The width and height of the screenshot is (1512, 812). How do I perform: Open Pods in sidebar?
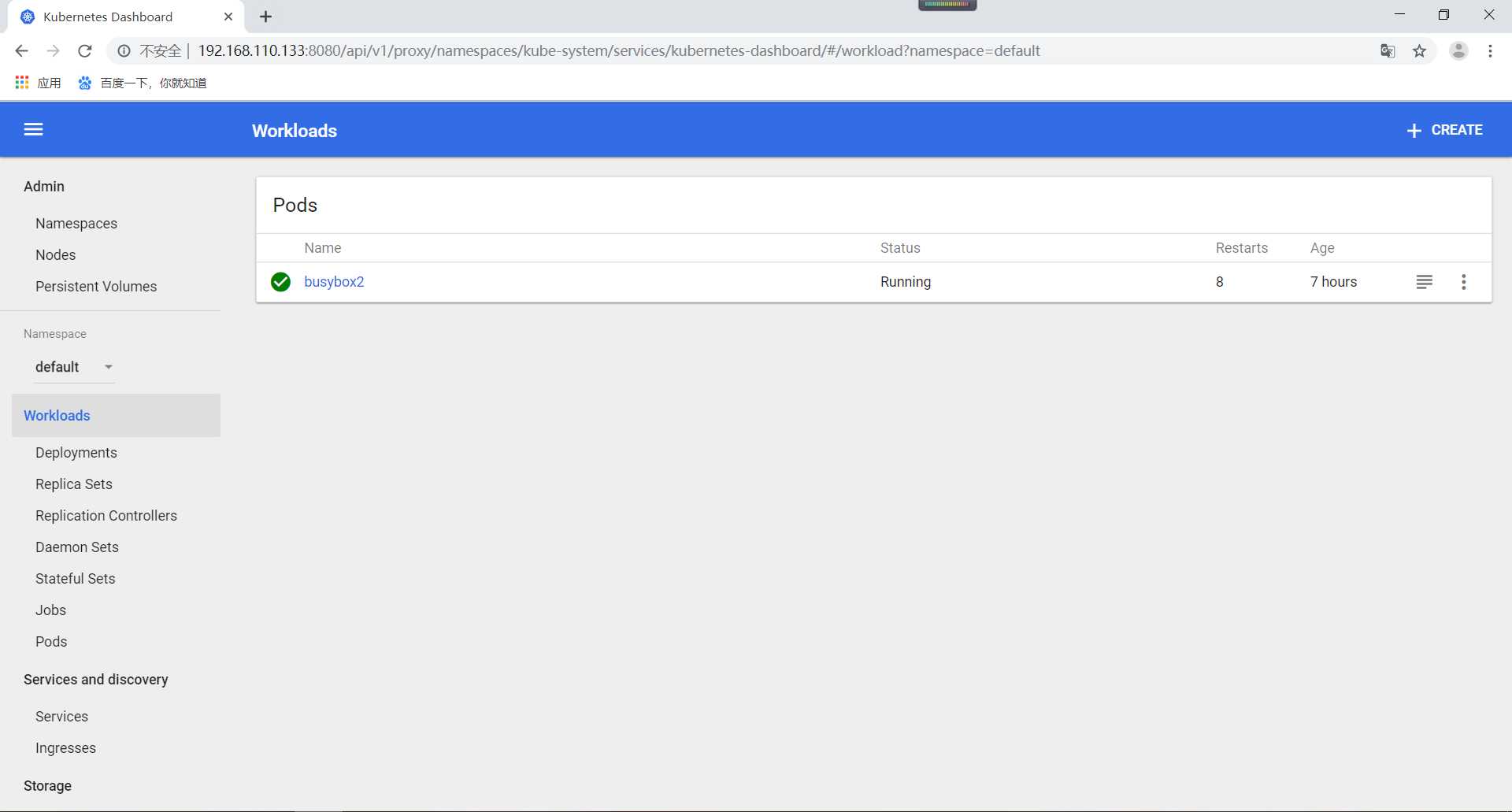click(51, 642)
